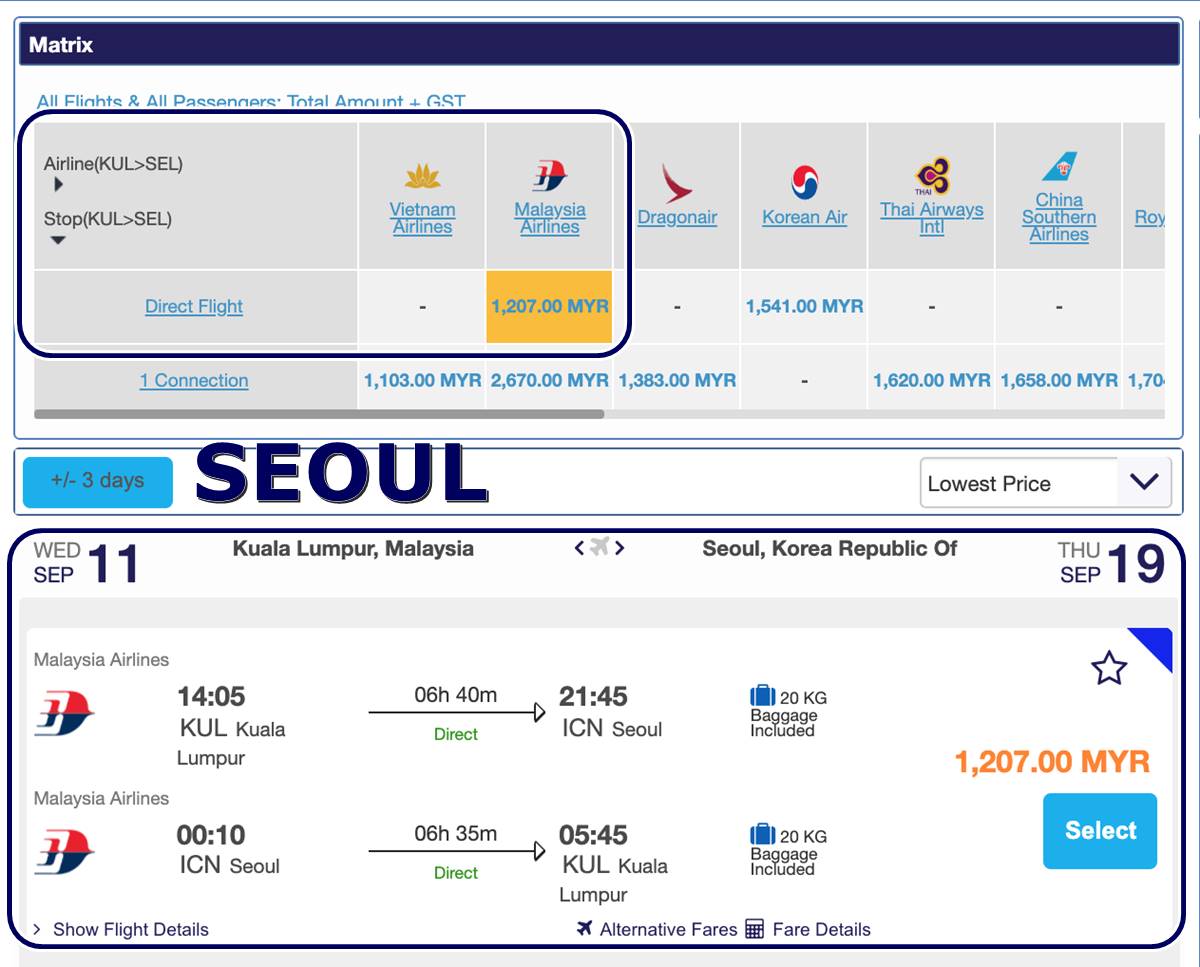This screenshot has height=967, width=1200.
Task: Click the 1,207.00 MYR orange price in flight card
Action: pos(1052,761)
